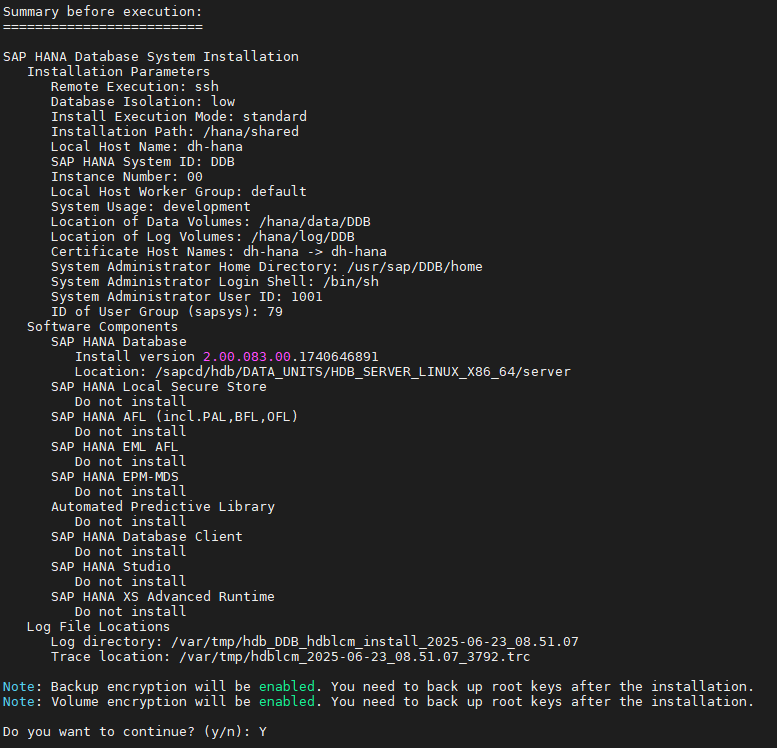
Task: Click 'Automated Predictive Library' line
Action: click(x=163, y=506)
